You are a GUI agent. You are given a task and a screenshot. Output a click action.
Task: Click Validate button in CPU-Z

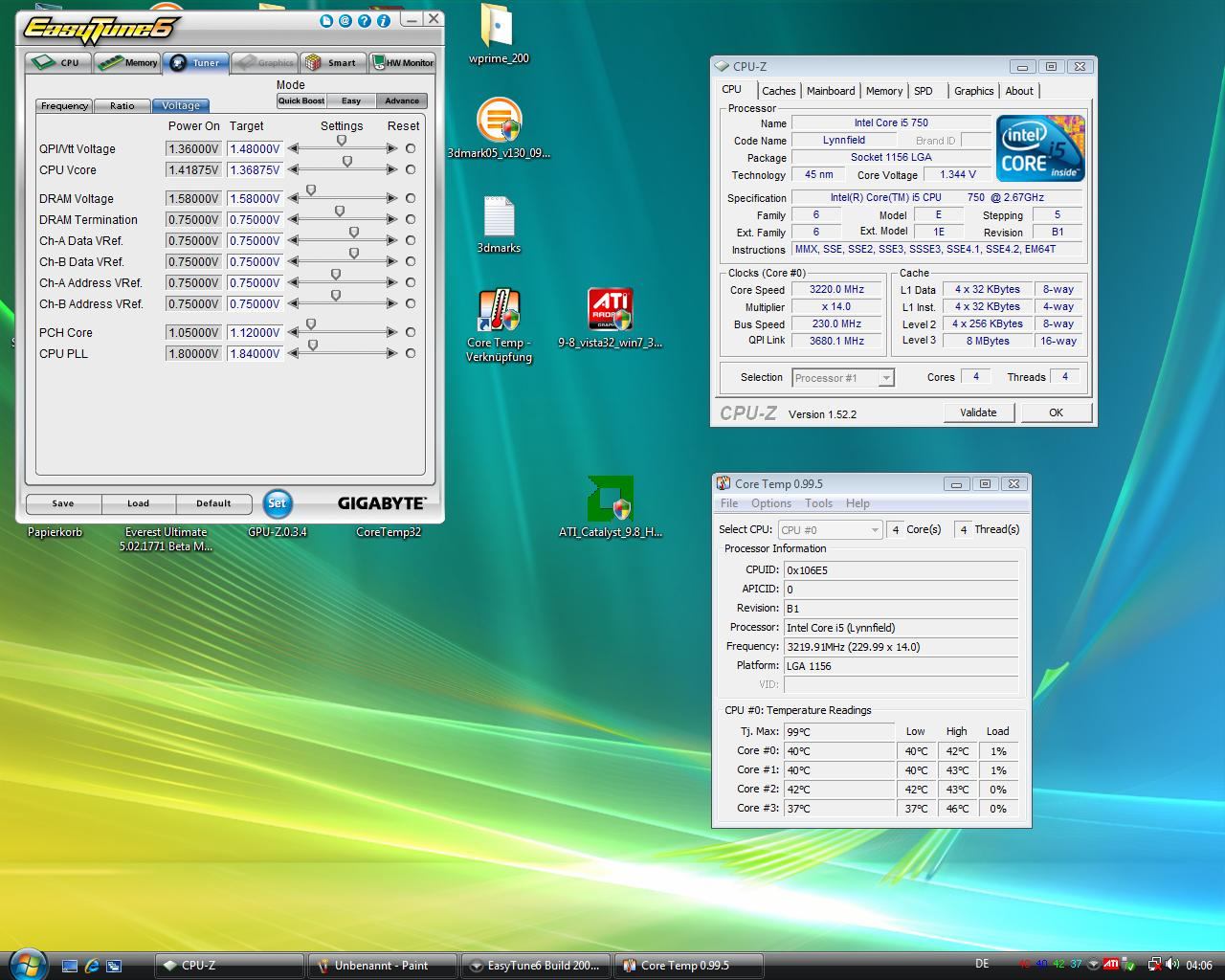pyautogui.click(x=978, y=412)
